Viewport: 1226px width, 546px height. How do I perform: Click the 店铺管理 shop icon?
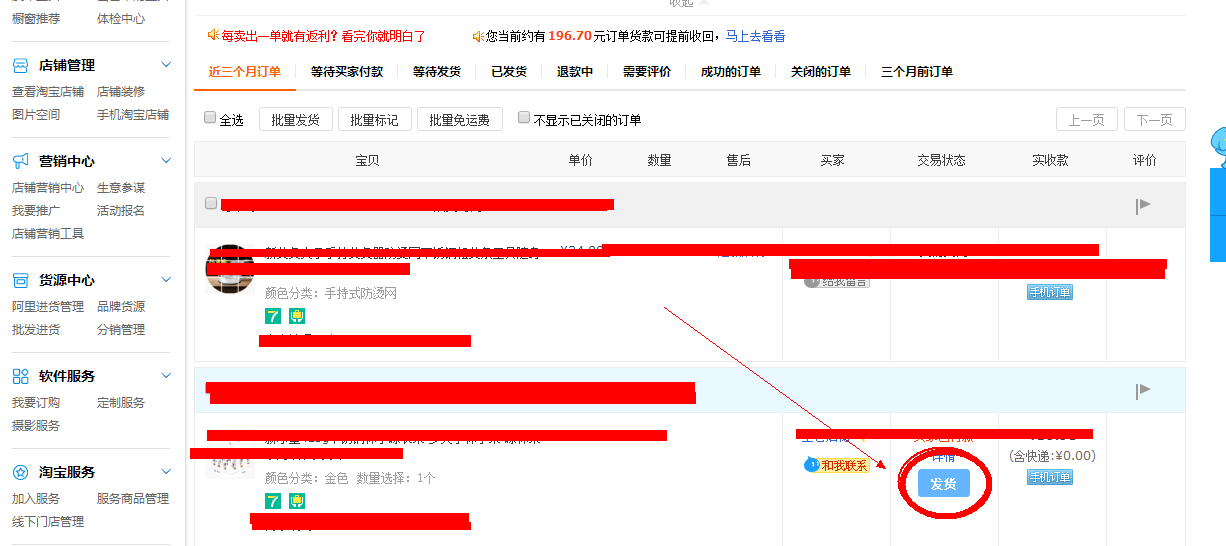coord(20,65)
